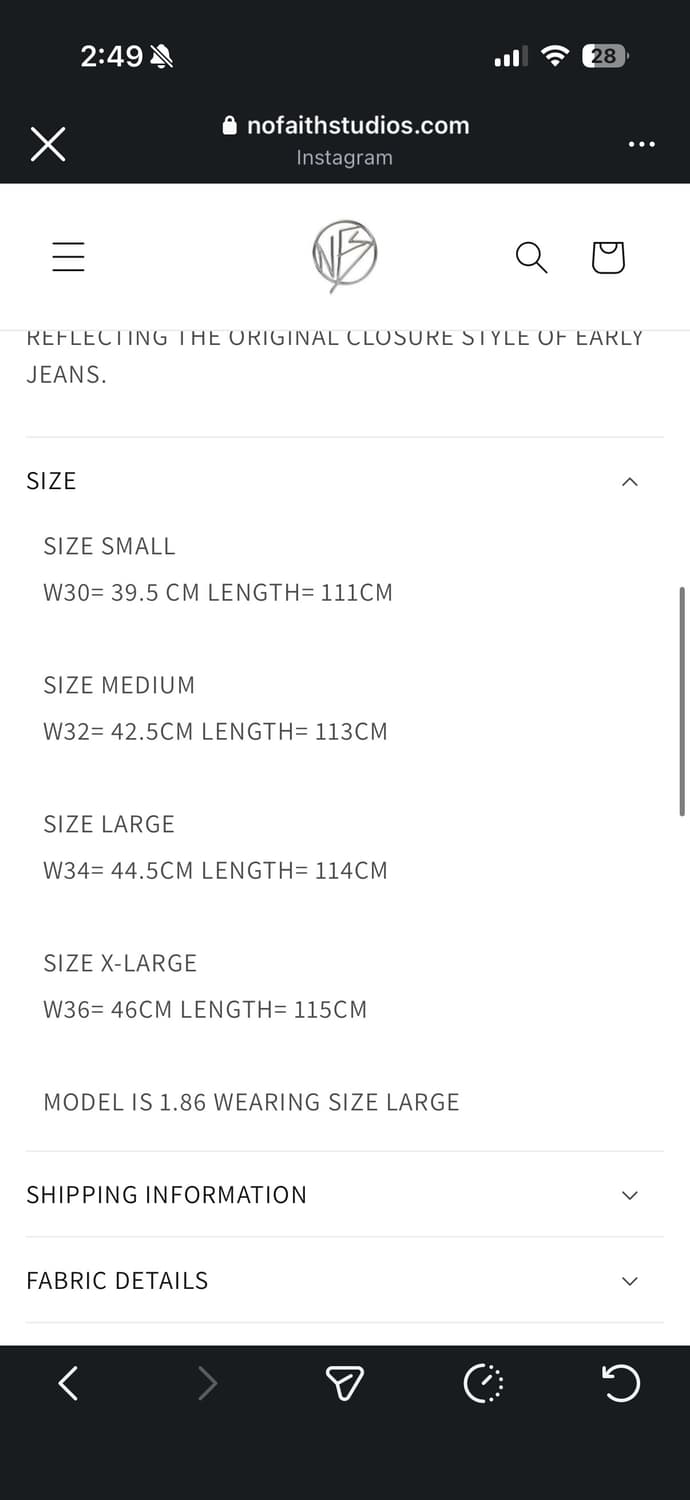690x1500 pixels.
Task: Go forward with the right arrow
Action: tap(207, 1384)
